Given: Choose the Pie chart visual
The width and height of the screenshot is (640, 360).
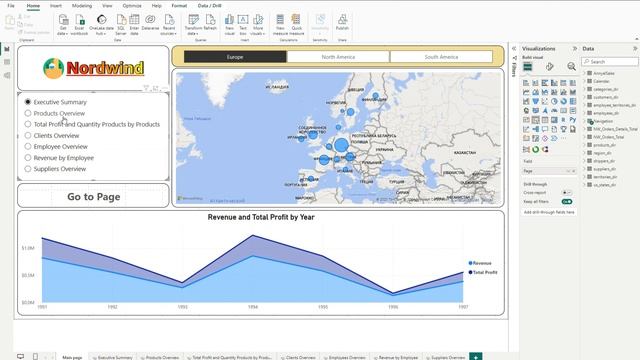Looking at the screenshot, I should [x=554, y=101].
